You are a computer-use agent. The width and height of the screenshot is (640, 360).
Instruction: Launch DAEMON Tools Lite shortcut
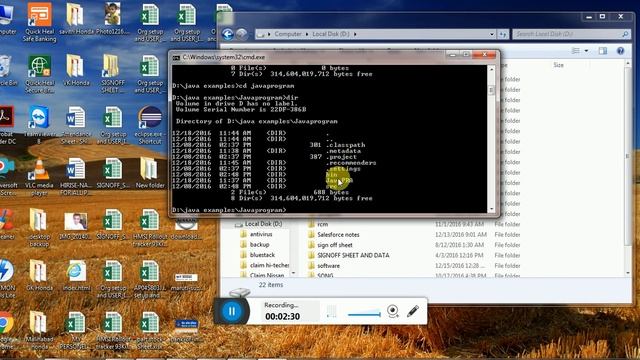(x=6, y=279)
